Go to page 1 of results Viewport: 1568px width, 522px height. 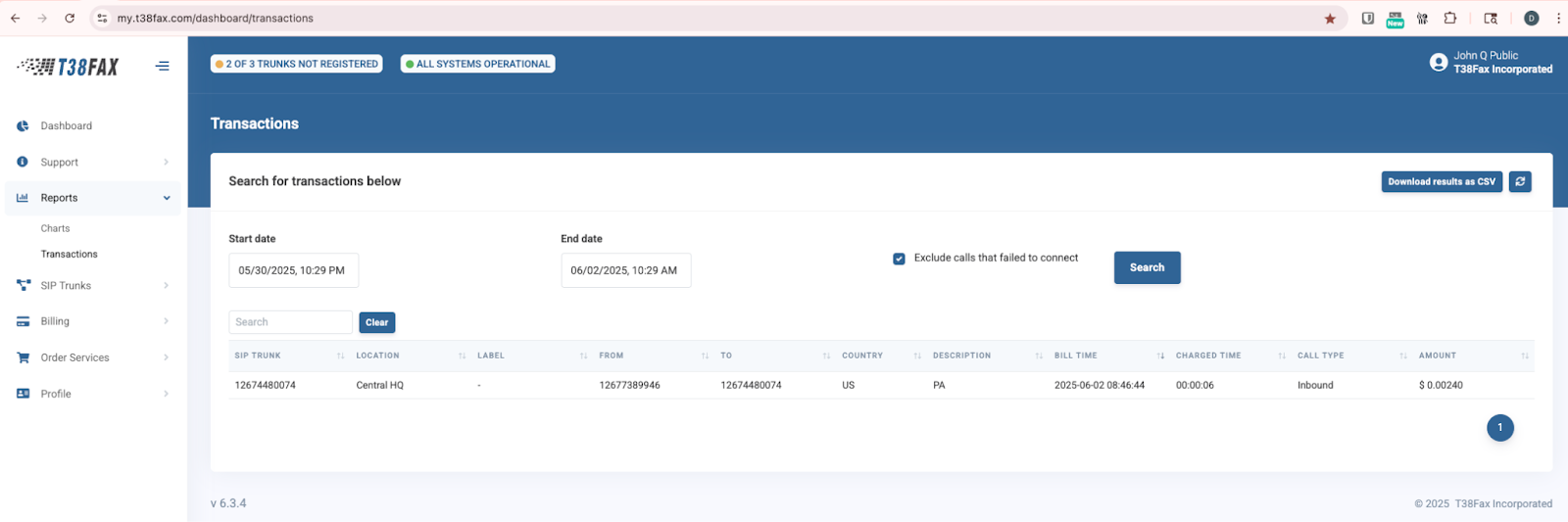click(1499, 428)
